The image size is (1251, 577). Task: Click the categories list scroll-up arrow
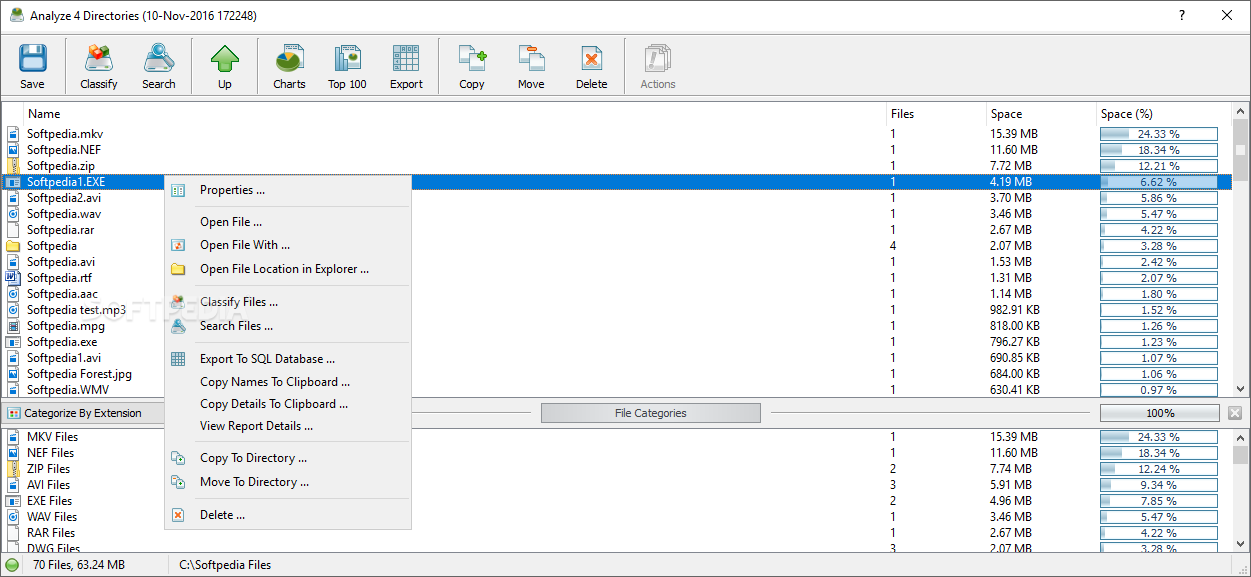point(1241,437)
